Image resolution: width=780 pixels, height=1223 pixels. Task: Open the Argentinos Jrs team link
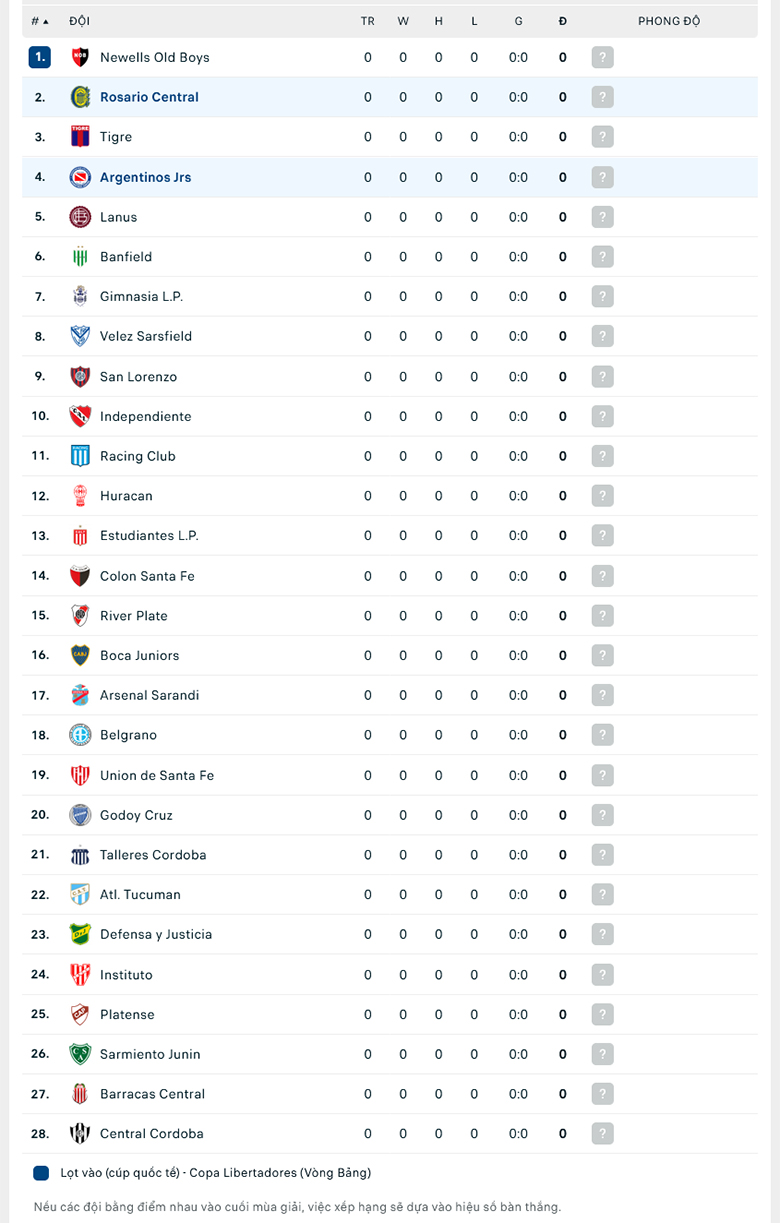click(x=145, y=177)
